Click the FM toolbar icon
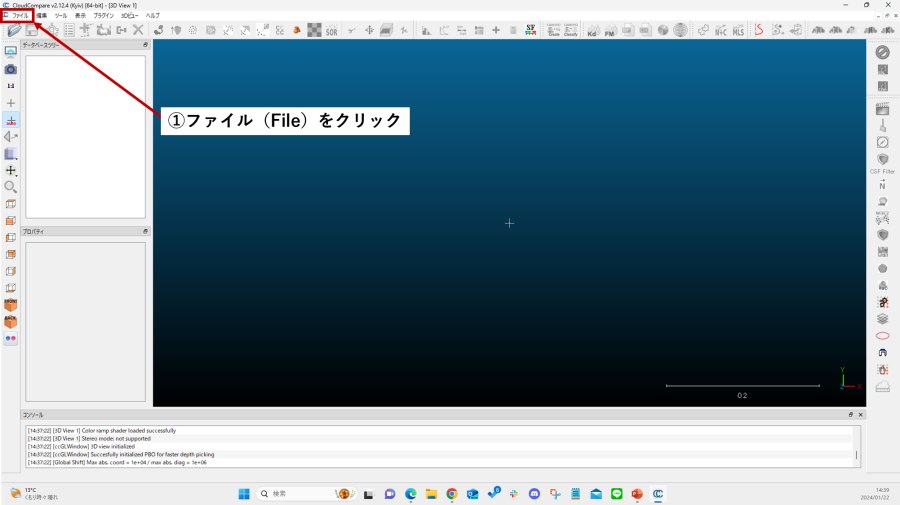 coord(610,31)
